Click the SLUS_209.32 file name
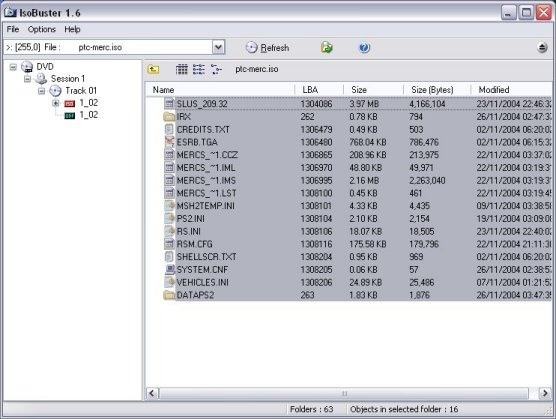 pos(202,104)
